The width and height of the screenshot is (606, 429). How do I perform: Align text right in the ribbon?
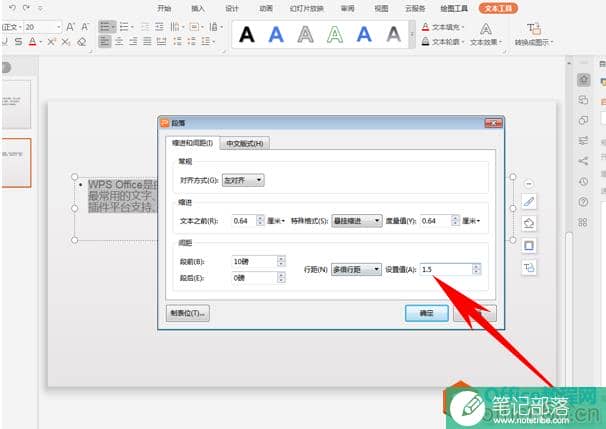[133, 41]
